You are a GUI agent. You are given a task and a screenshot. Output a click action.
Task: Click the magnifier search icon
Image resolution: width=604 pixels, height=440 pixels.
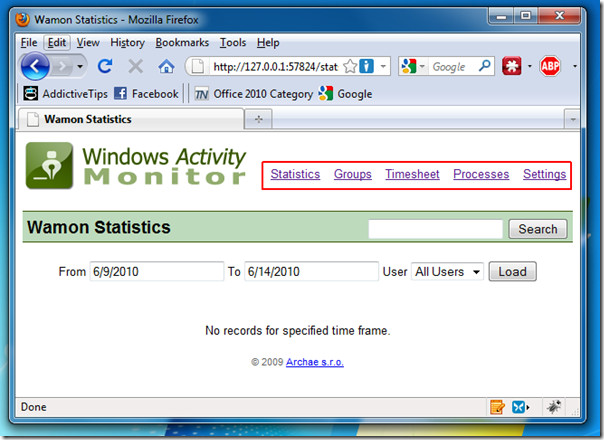[485, 66]
